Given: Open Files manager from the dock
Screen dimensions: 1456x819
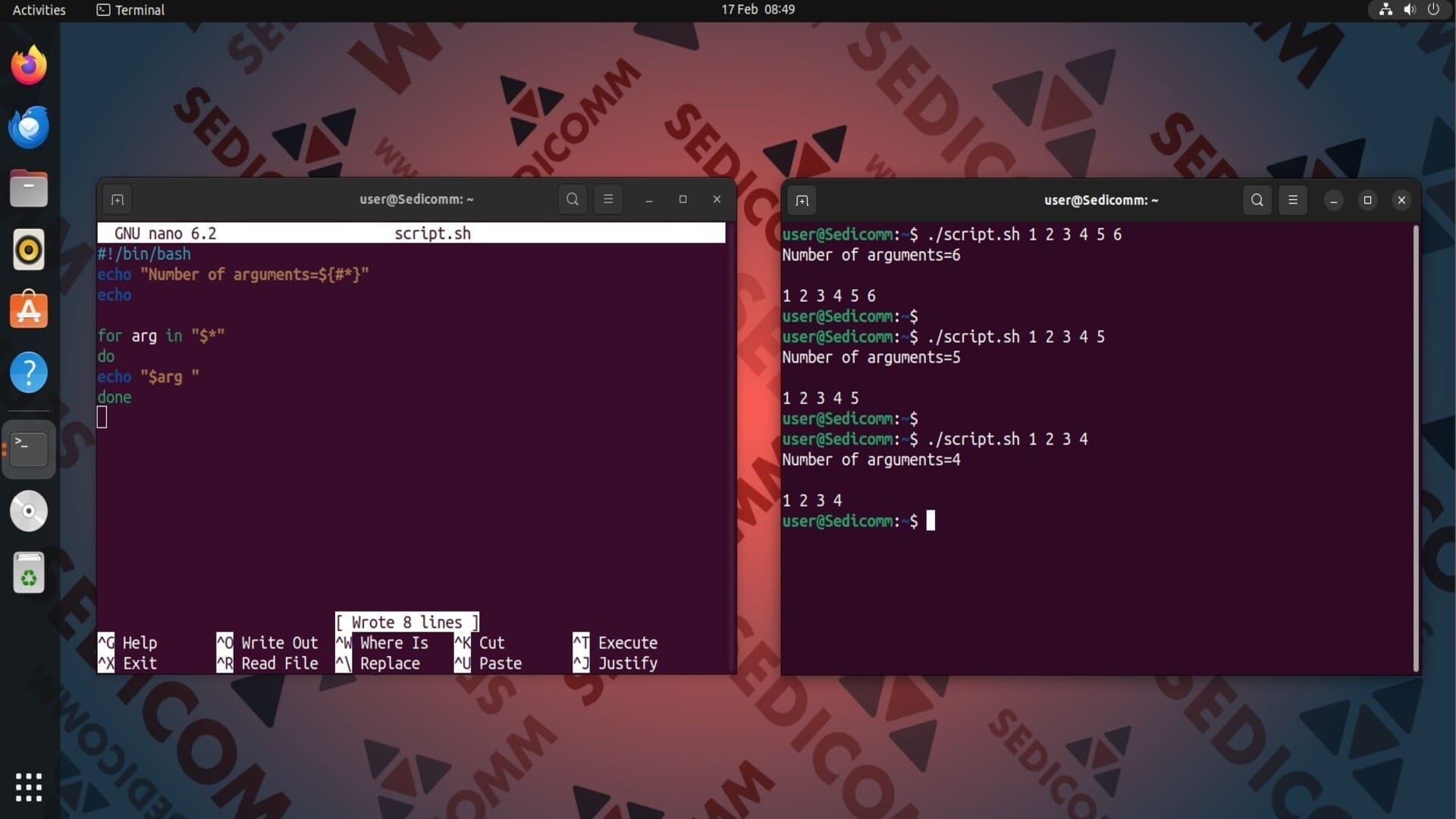Looking at the screenshot, I should tap(29, 188).
